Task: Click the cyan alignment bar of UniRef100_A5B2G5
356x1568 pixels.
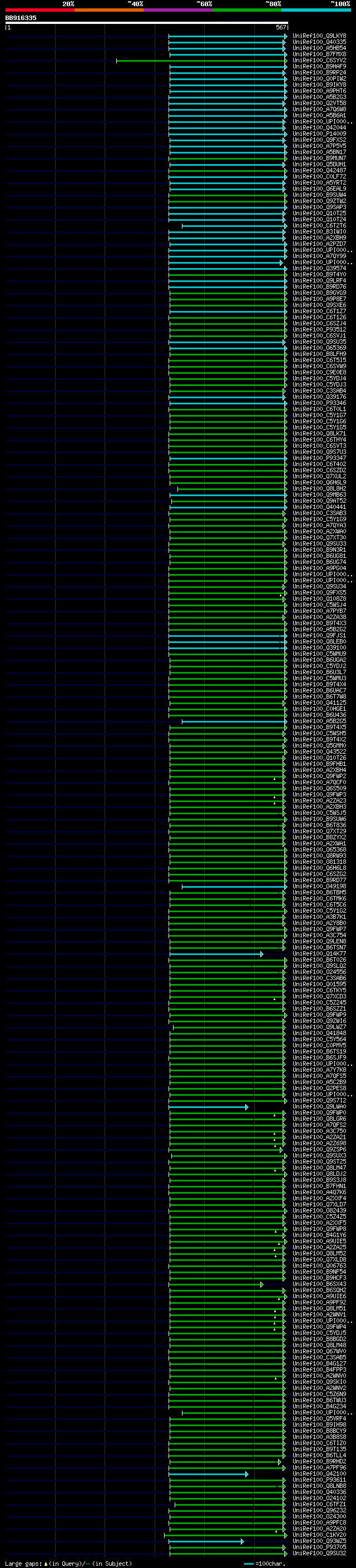Action: coord(234,721)
